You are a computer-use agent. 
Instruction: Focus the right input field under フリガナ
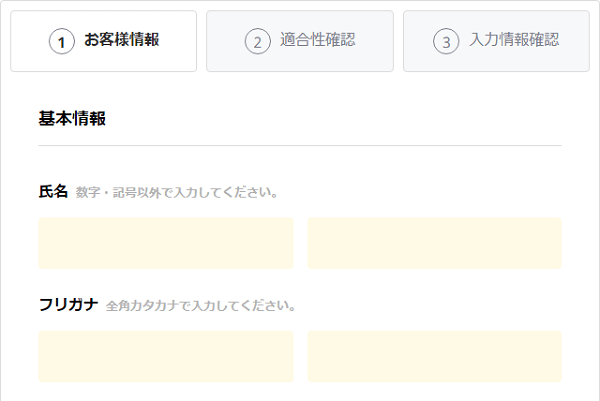pos(435,357)
